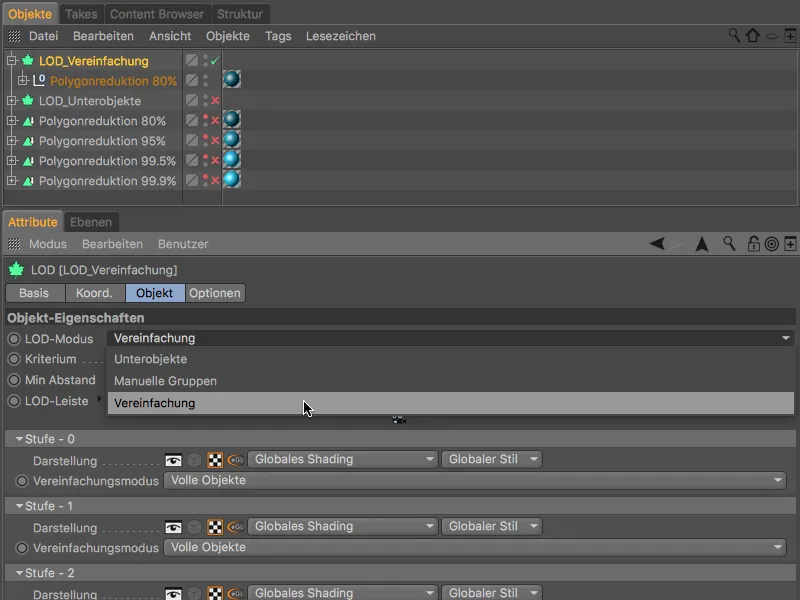
Task: Click the eye filter icon in Object Manager toolbar
Action: tap(772, 36)
